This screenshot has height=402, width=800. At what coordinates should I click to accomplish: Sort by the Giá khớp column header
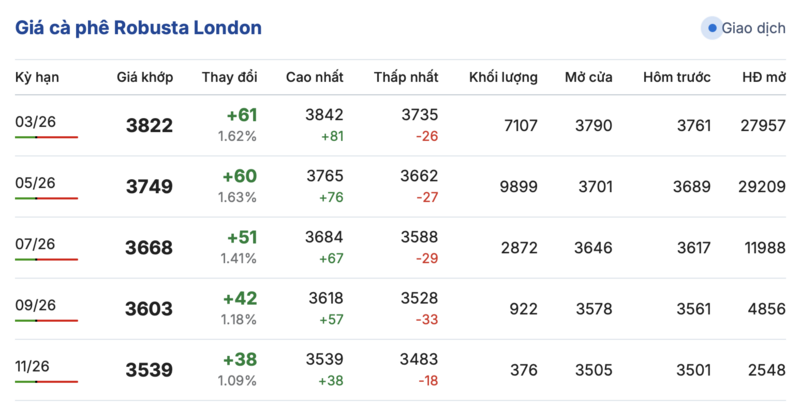coord(145,77)
